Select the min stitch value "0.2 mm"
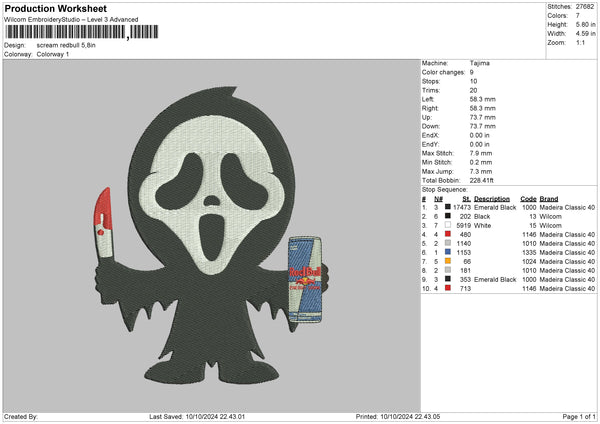The height and width of the screenshot is (424, 600). pyautogui.click(x=481, y=162)
